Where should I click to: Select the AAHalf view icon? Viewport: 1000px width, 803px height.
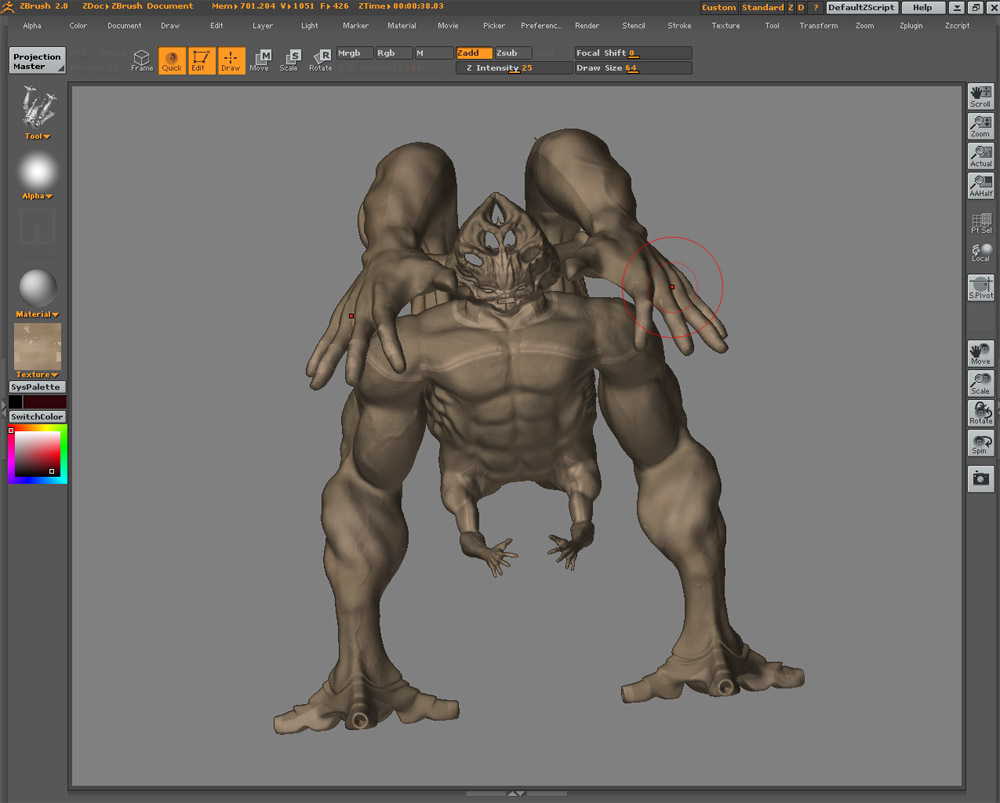(980, 186)
